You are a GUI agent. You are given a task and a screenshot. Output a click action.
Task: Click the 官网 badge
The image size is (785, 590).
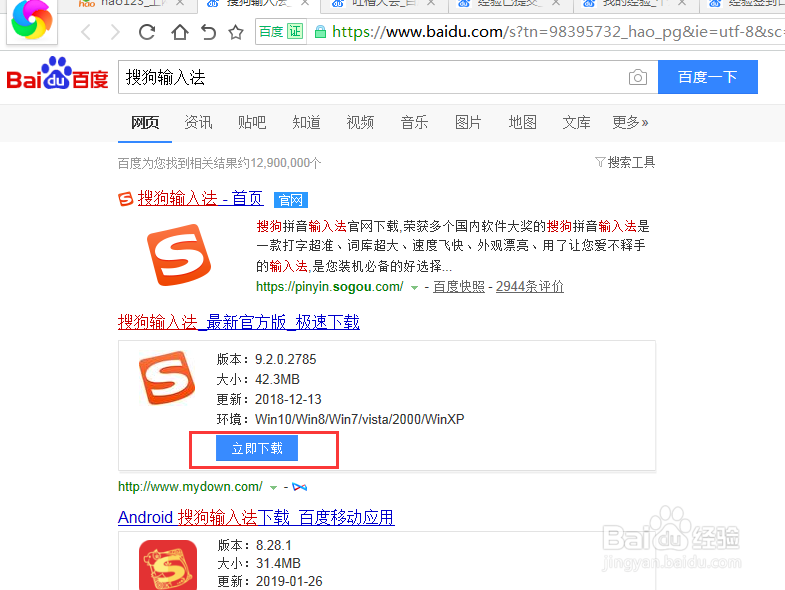coord(291,200)
